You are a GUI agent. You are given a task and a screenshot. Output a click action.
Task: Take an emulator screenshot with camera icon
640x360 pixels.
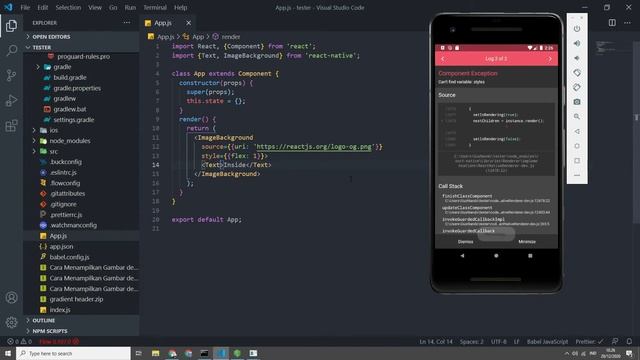pos(577,102)
